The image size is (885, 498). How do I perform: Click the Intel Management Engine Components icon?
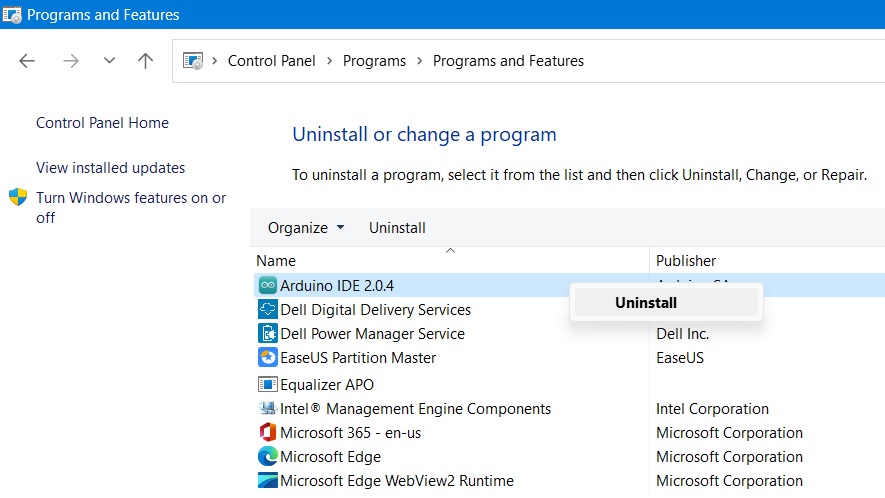pyautogui.click(x=268, y=408)
